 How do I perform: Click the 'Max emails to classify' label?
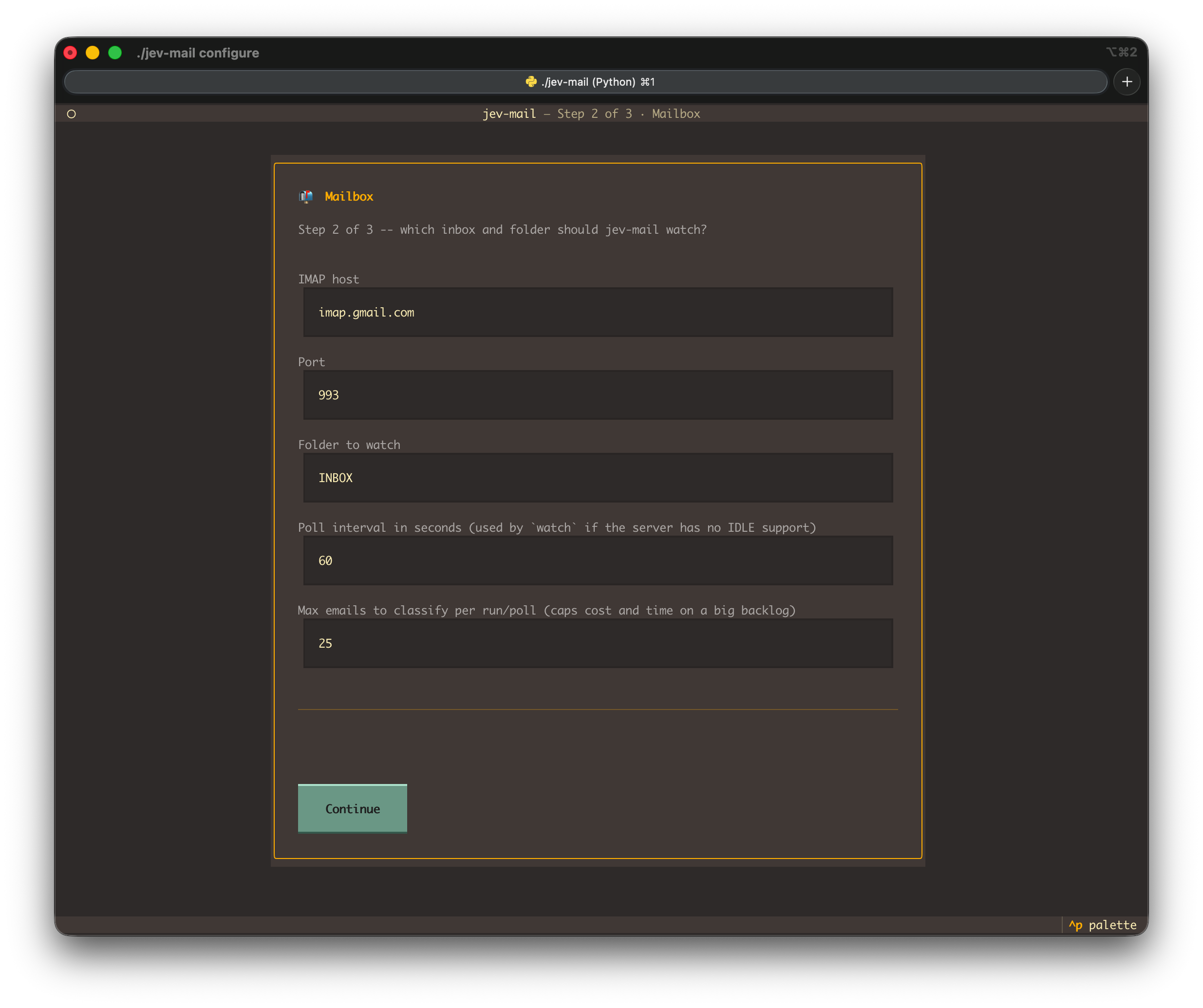[x=546, y=610]
